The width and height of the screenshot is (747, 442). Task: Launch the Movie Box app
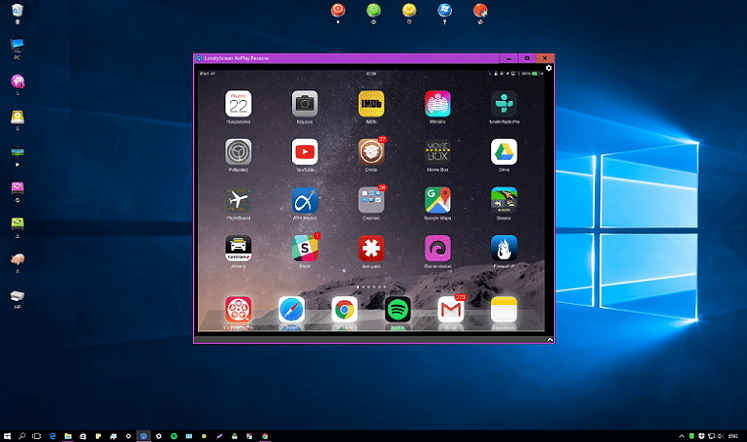click(438, 152)
